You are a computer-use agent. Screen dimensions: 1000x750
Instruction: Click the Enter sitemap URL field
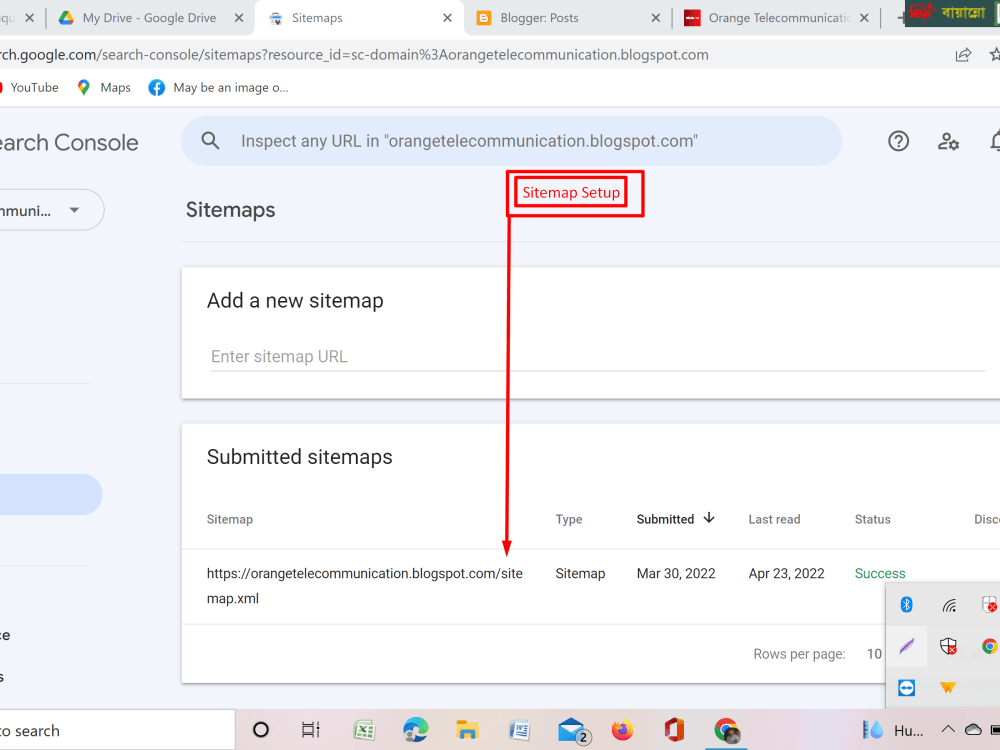[598, 357]
